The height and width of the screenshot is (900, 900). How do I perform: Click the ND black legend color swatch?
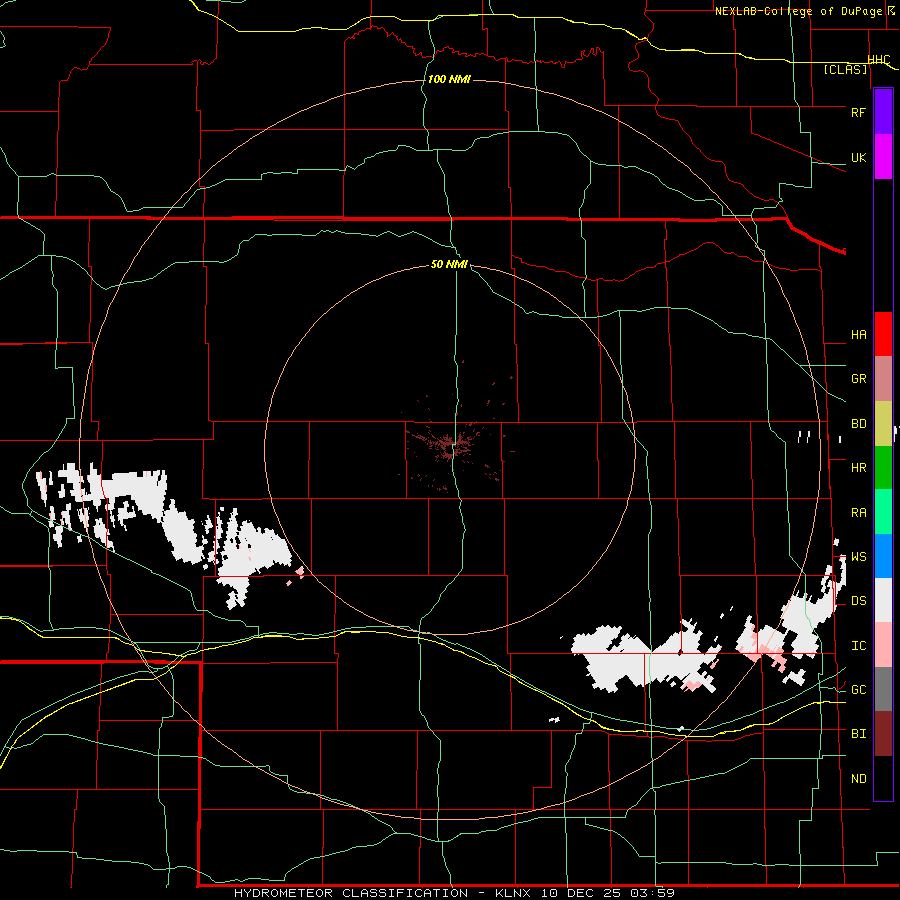883,778
